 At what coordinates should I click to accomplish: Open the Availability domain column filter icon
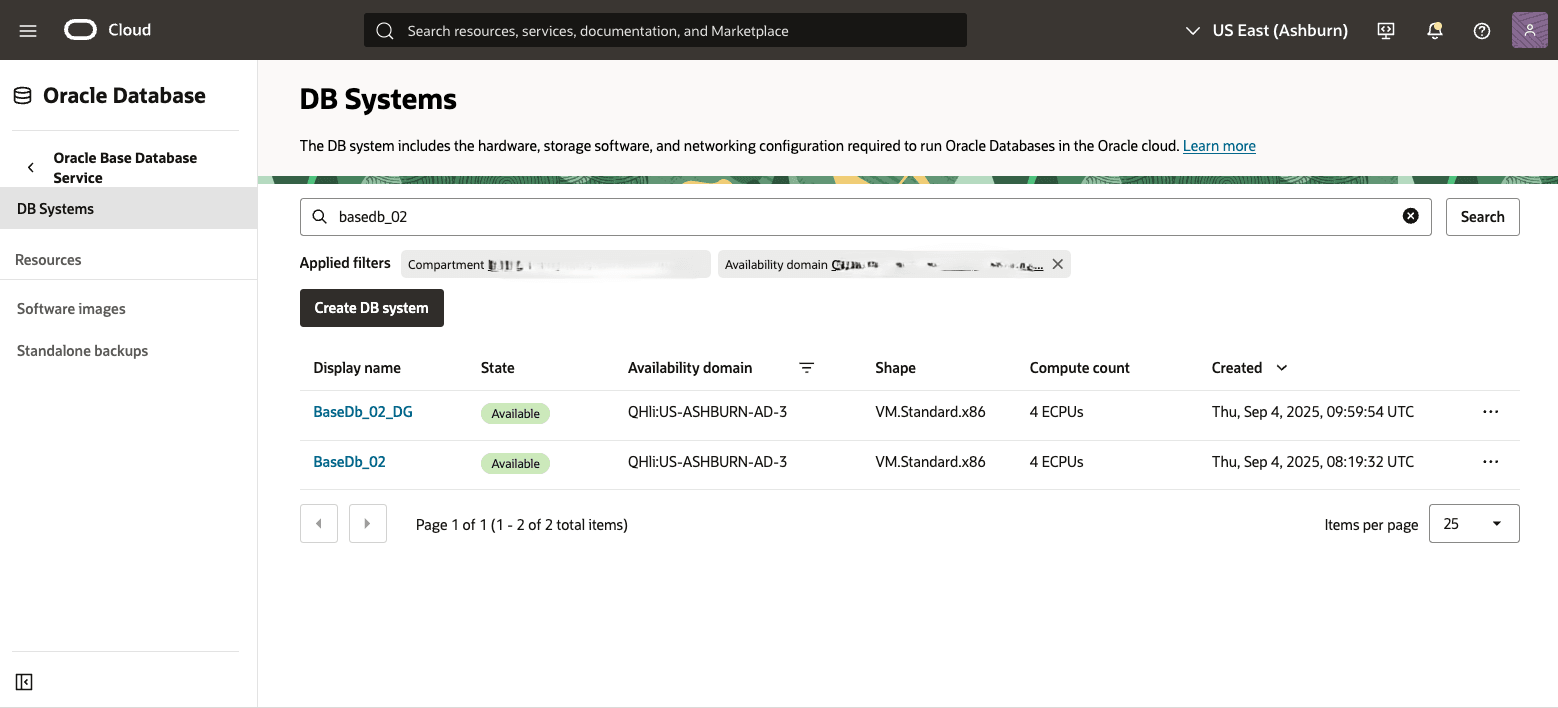click(x=806, y=368)
